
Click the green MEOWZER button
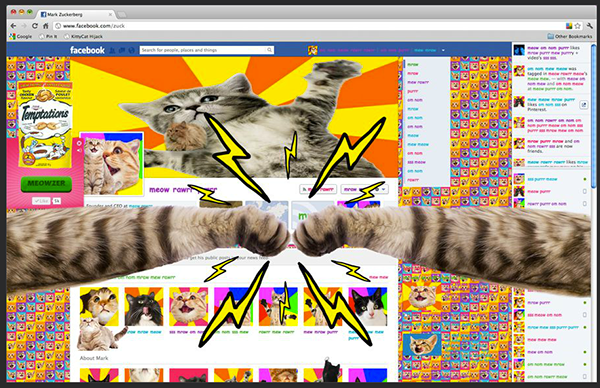click(x=46, y=184)
